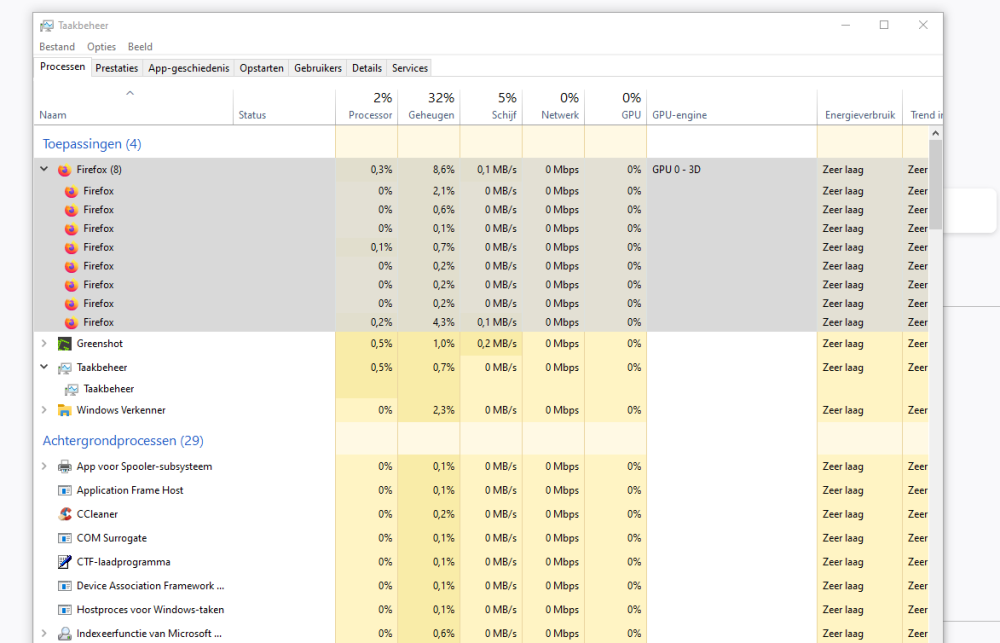1000x643 pixels.
Task: Collapse the Taakbeheer process group
Action: (43, 367)
